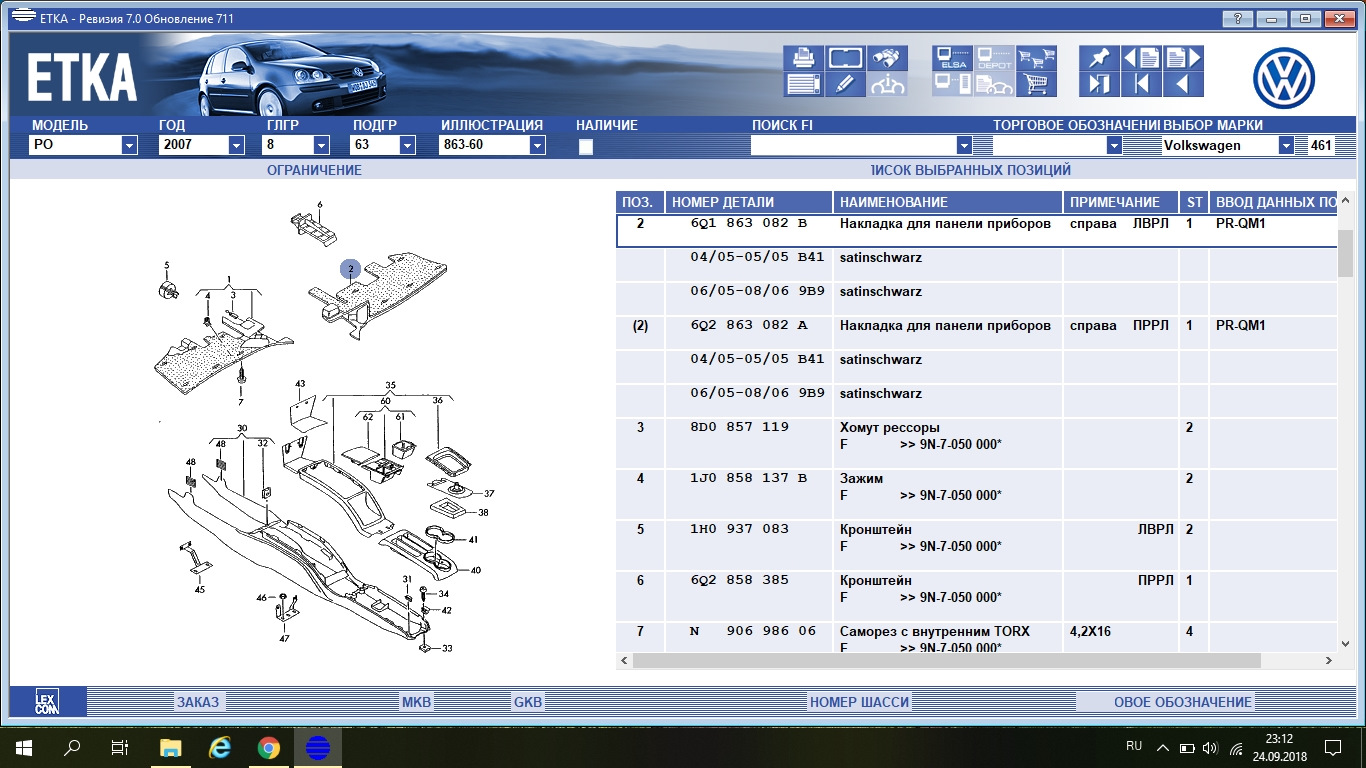Open the Volkswagen brand dropdown
The width and height of the screenshot is (1366, 768).
click(1286, 146)
